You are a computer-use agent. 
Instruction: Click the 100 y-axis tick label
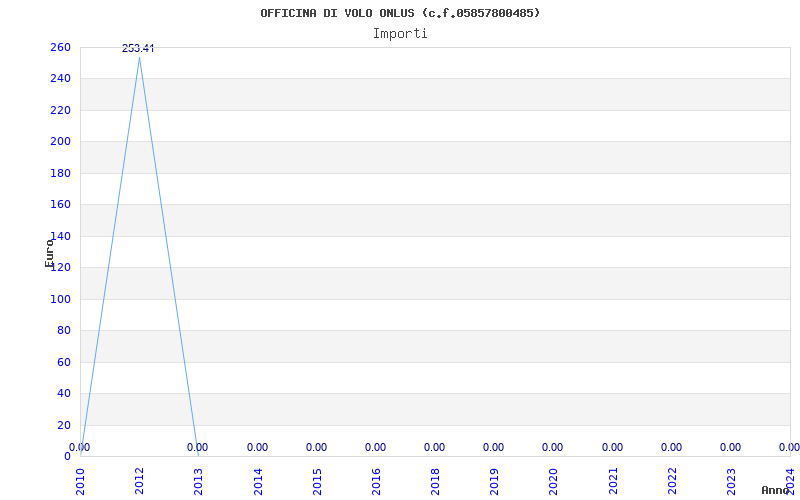pyautogui.click(x=60, y=299)
